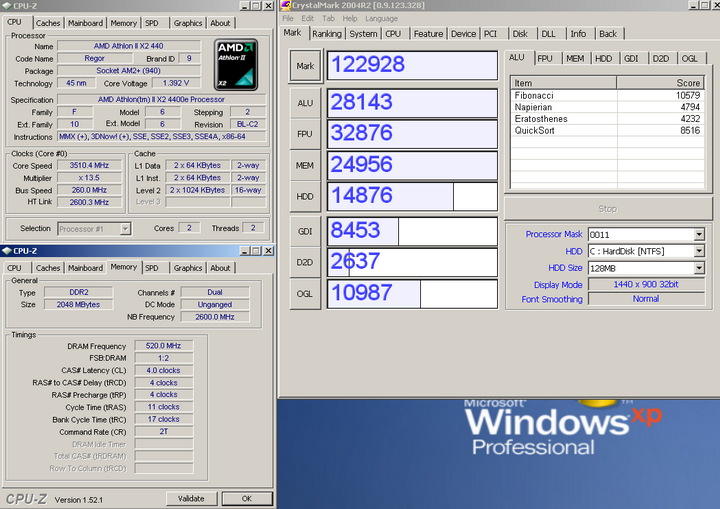
Task: Open Memory tab in upper CPU-Z window
Action: [x=124, y=23]
